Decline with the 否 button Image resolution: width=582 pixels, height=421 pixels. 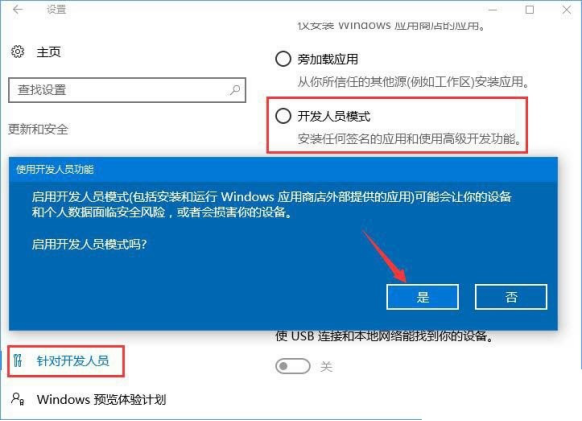(511, 297)
